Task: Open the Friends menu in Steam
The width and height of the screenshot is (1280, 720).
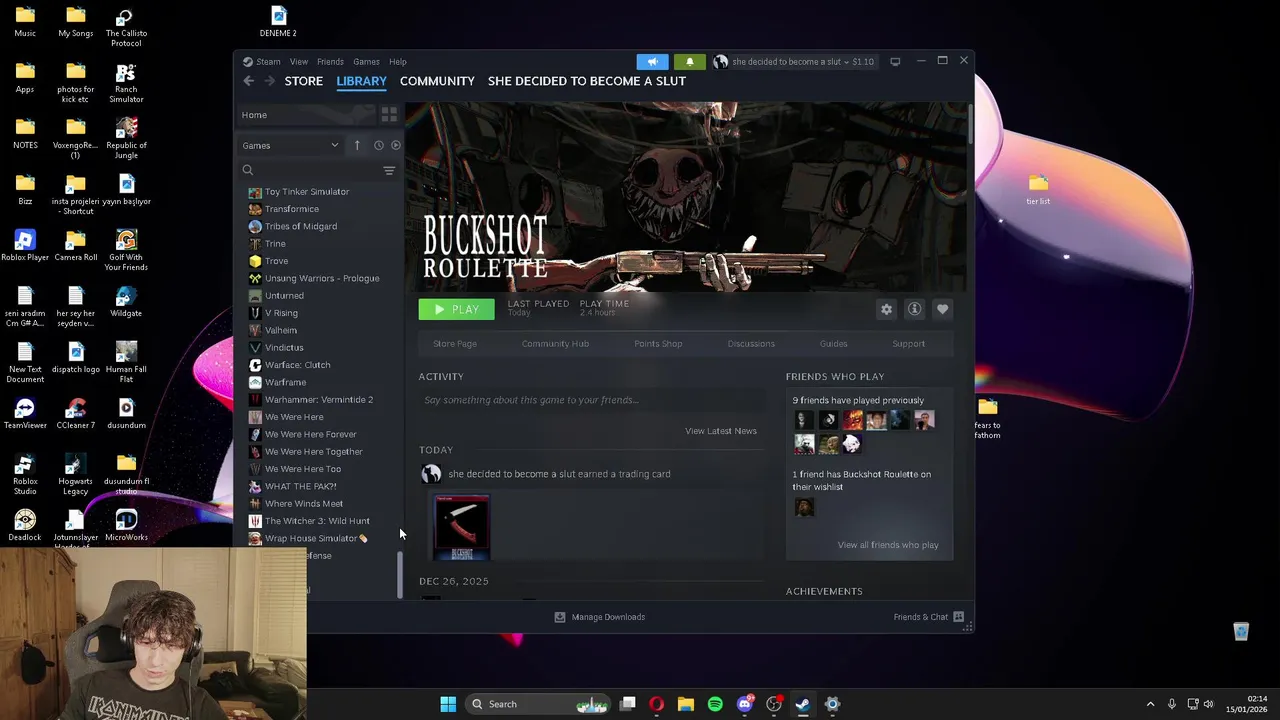Action: 330,61
